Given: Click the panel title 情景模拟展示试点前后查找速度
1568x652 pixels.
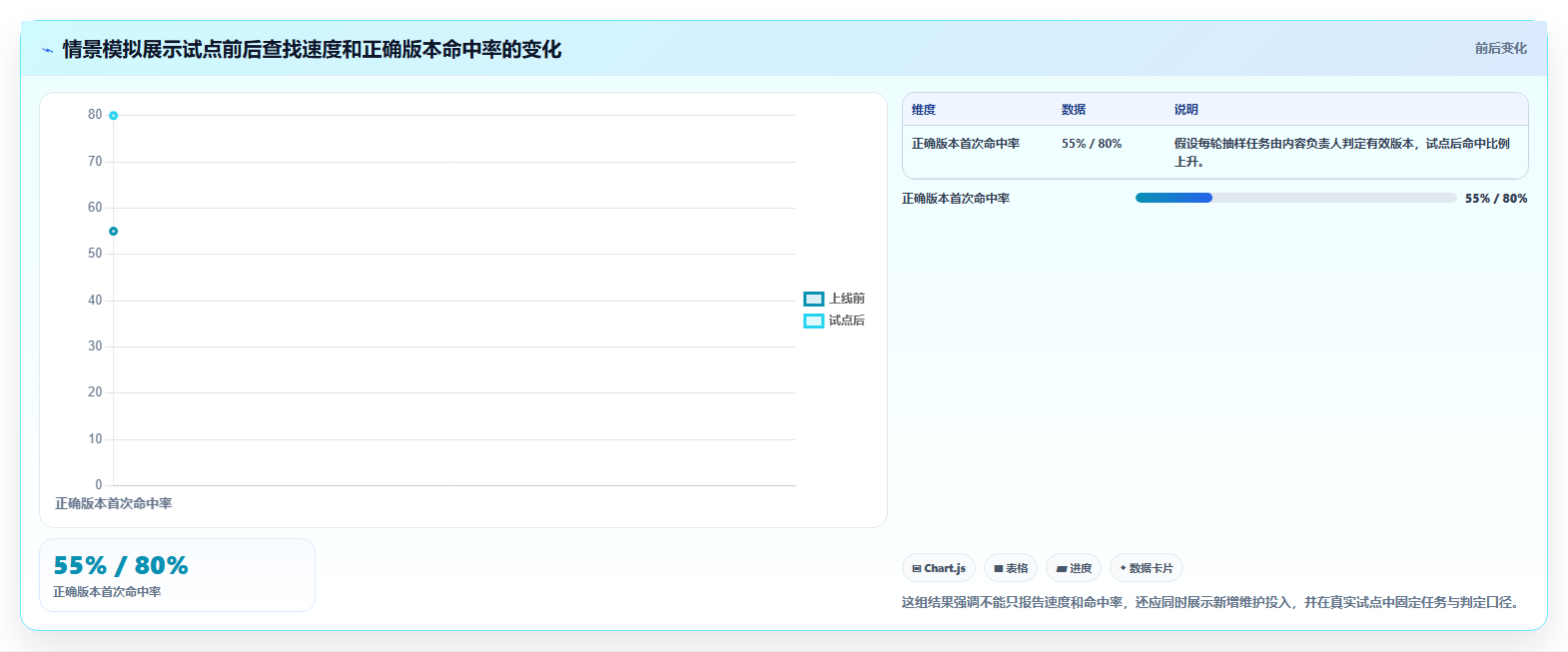Looking at the screenshot, I should pyautogui.click(x=312, y=49).
